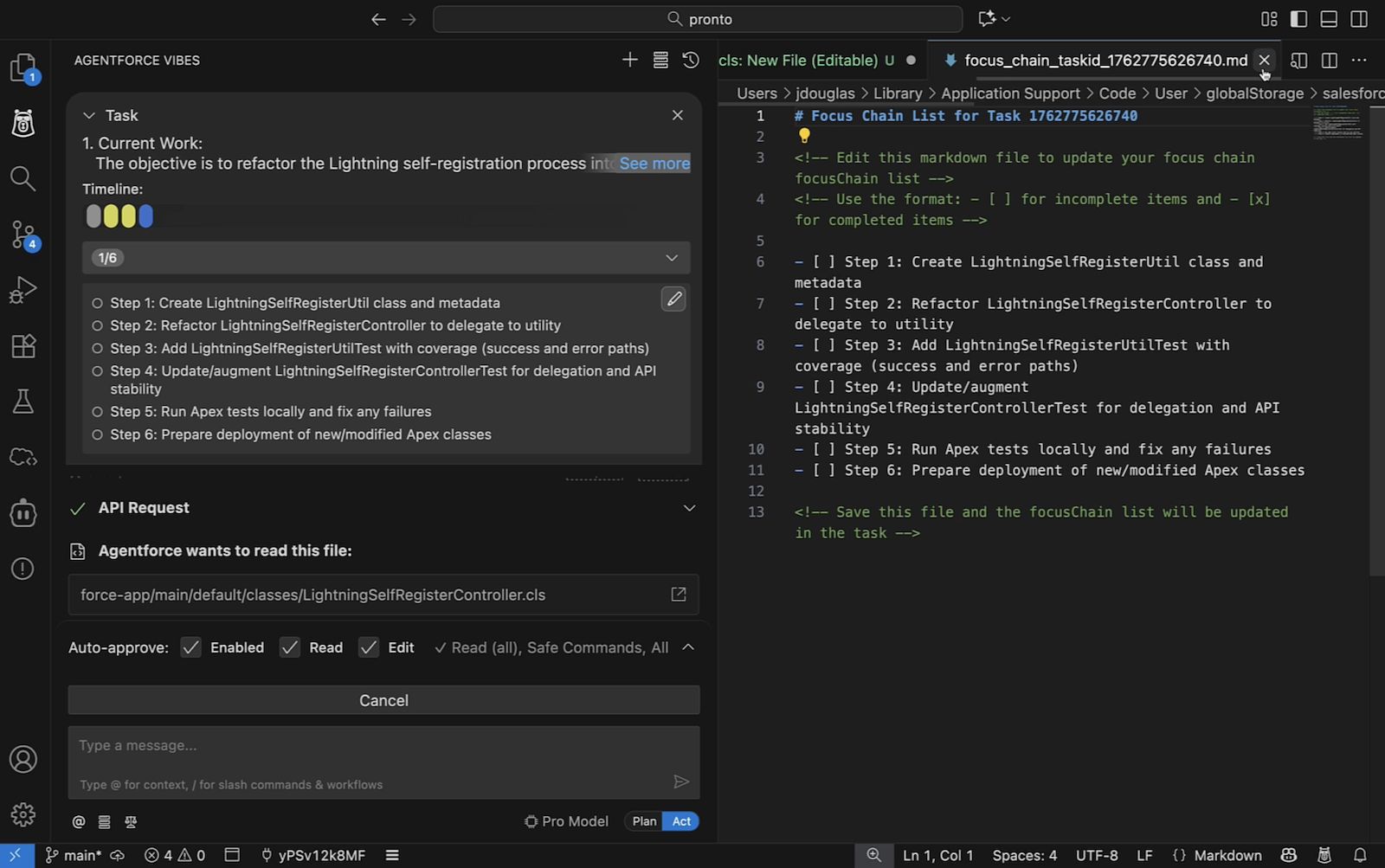Collapse the API Request section
Viewport: 1385px width, 868px height.
688,508
